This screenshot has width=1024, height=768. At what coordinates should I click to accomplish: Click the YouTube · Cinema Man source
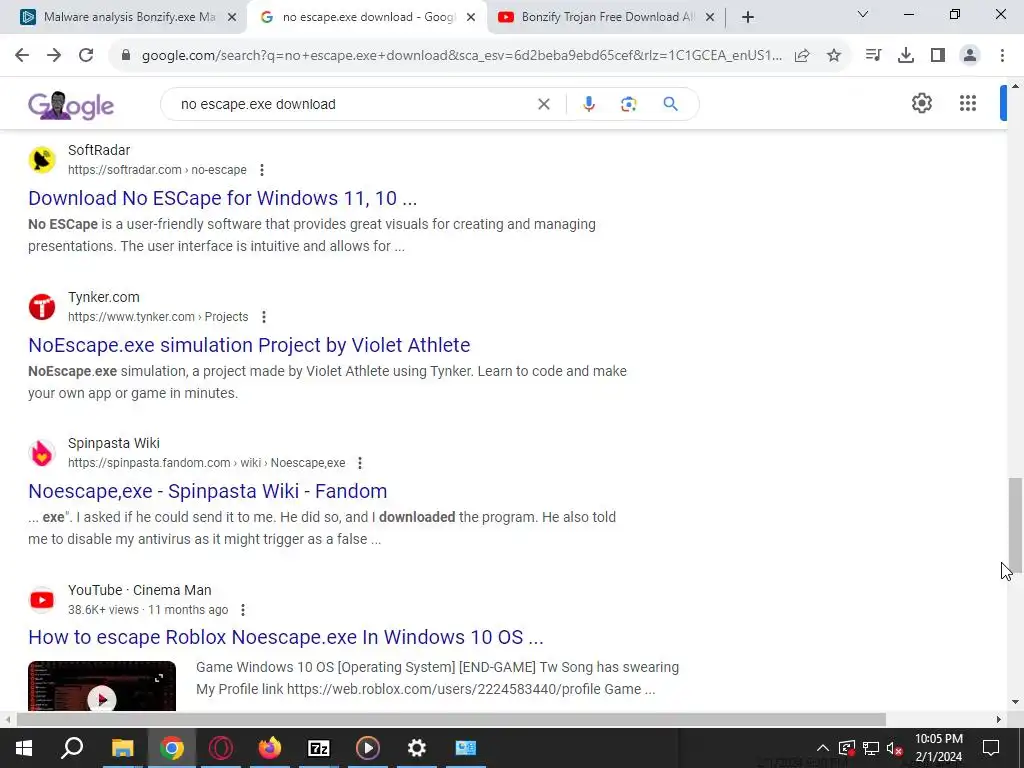tap(140, 590)
